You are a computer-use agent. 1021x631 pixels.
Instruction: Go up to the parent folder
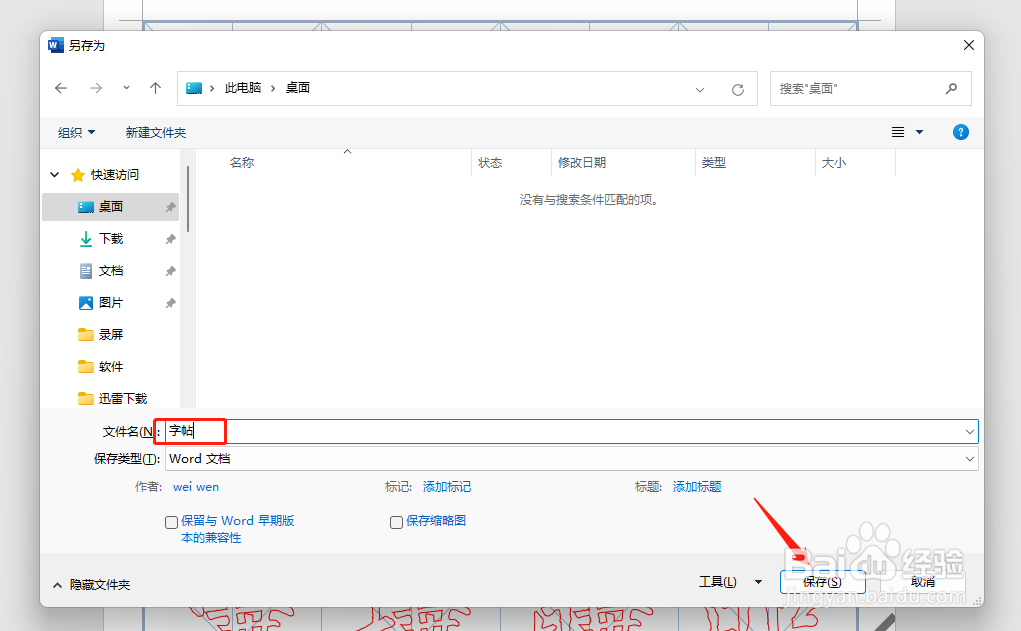[x=155, y=88]
